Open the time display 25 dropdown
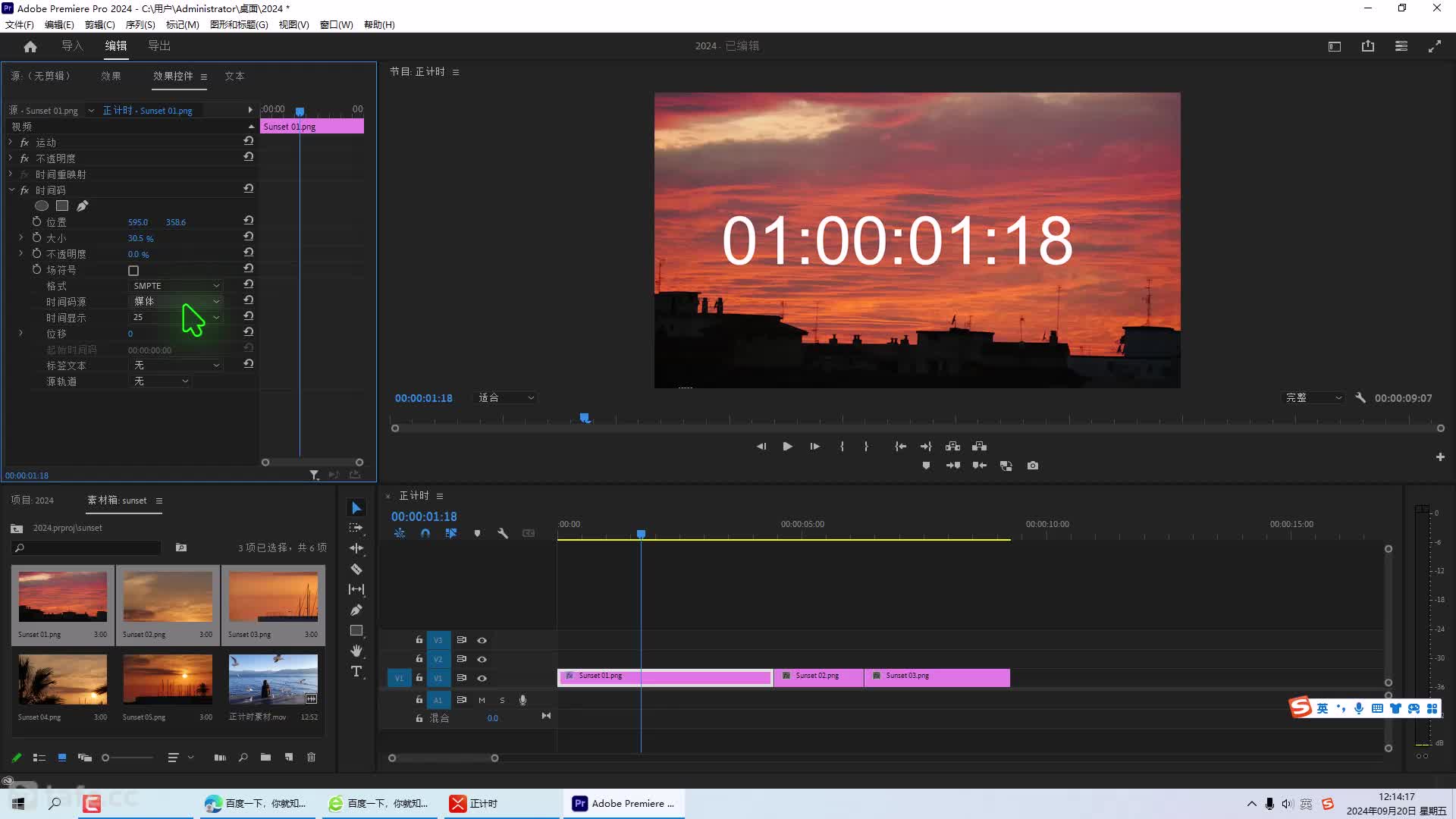Screen dimensions: 1456x819 tap(177, 317)
